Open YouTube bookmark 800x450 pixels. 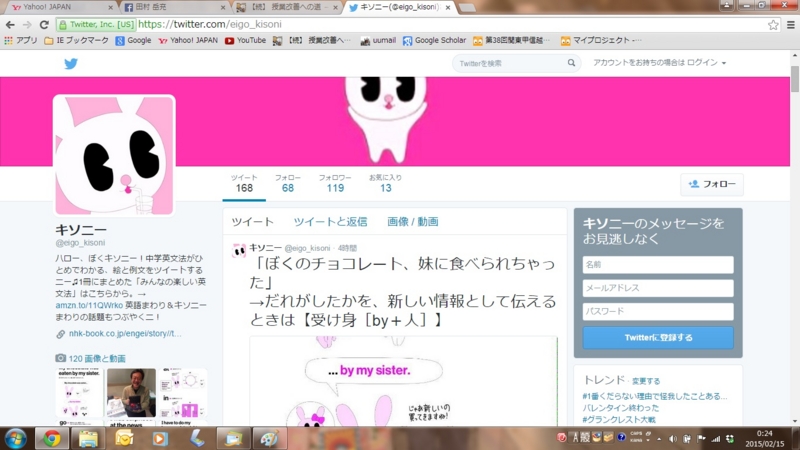pos(245,40)
